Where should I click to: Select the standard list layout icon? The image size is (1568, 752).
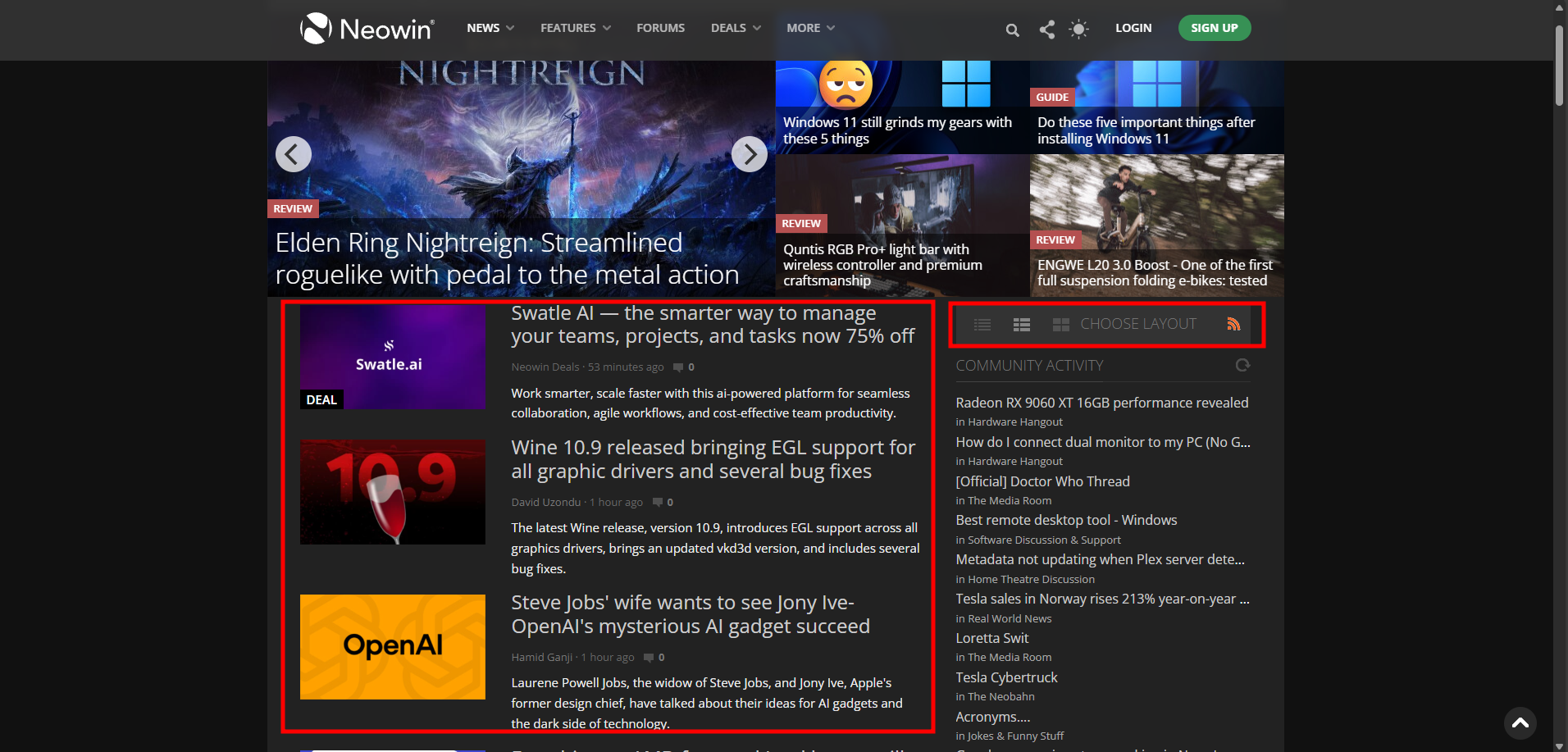1022,325
